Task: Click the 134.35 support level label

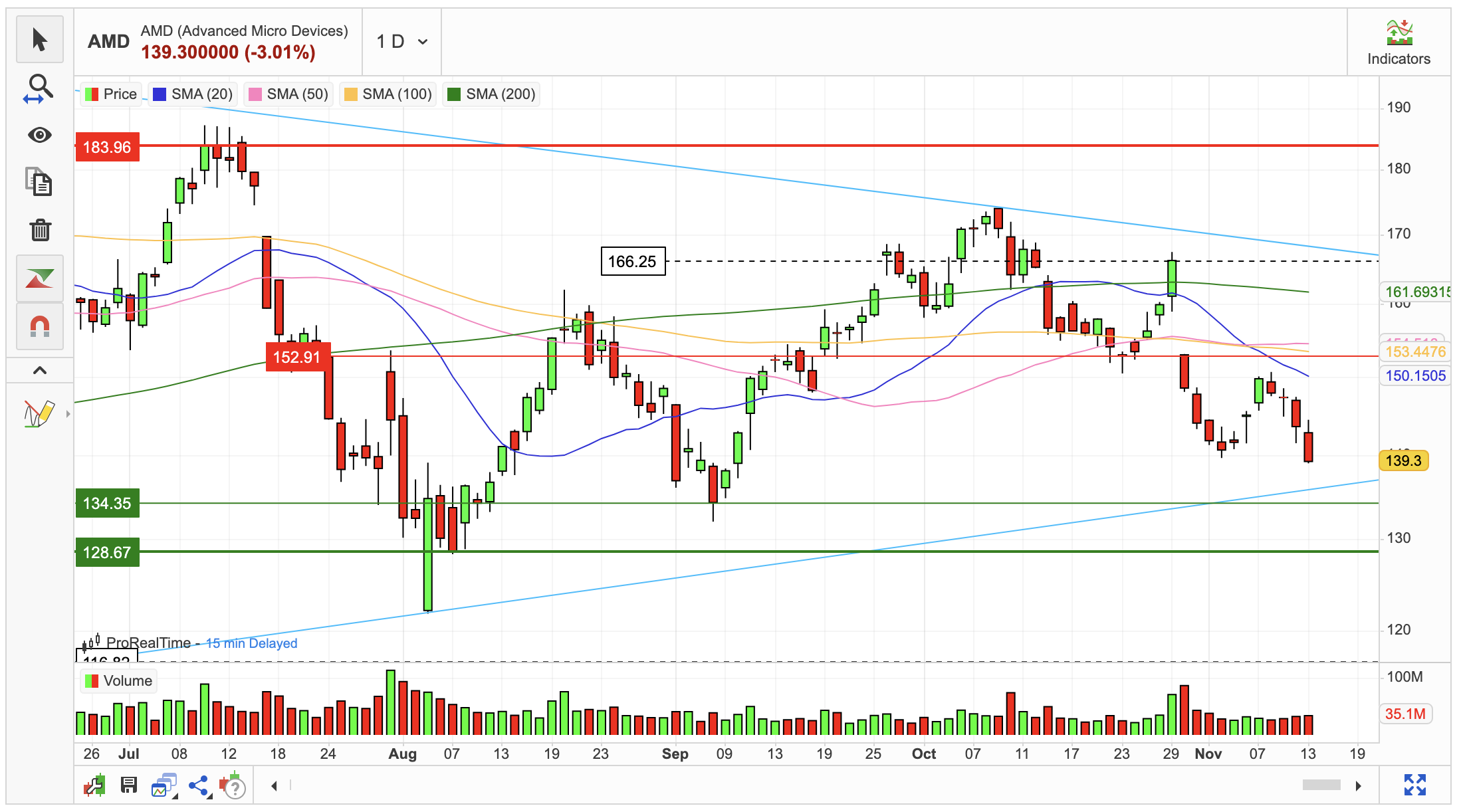Action: tap(107, 504)
